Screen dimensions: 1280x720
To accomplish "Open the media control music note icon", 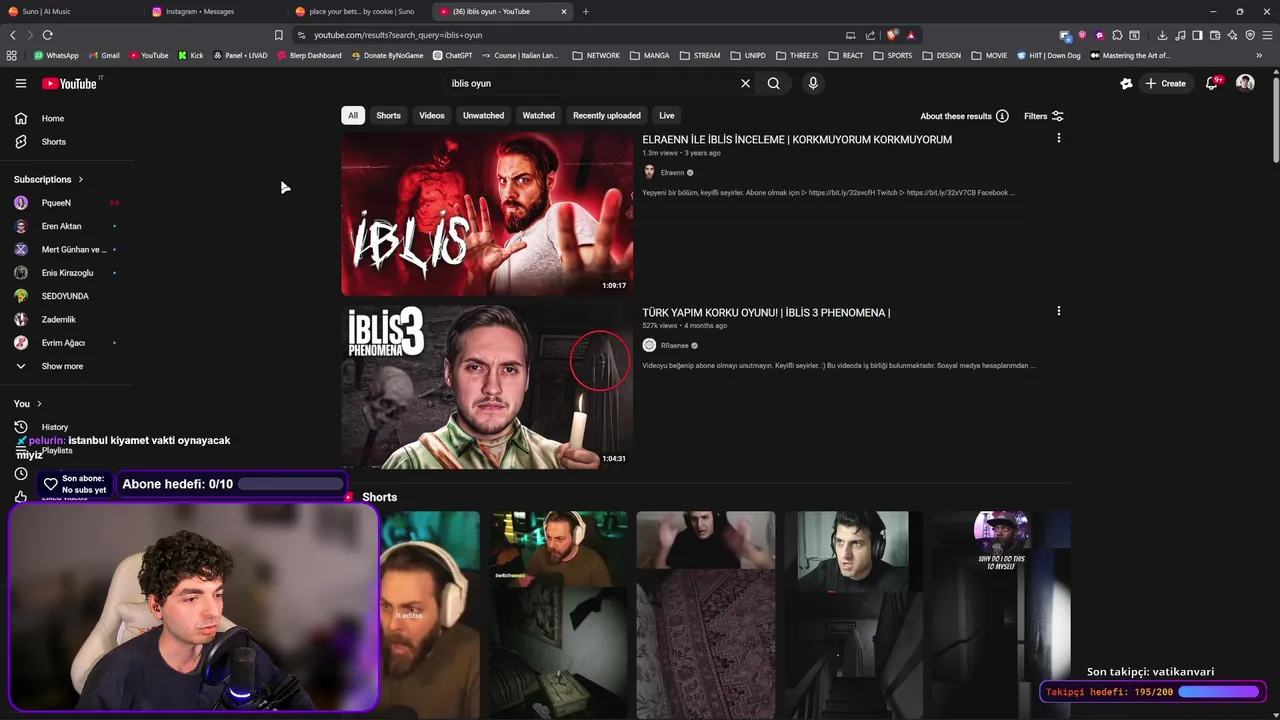I will 1180,35.
